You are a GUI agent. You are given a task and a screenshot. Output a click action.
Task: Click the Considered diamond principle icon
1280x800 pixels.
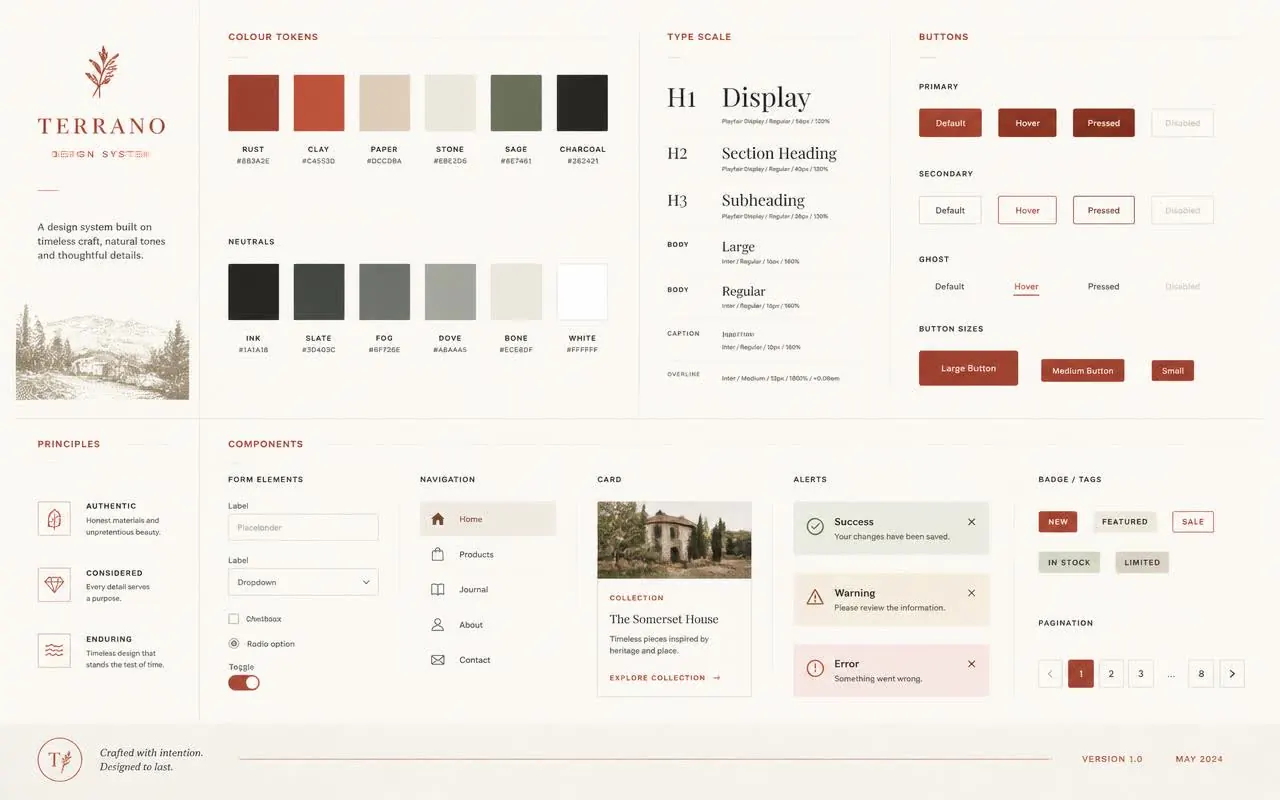54,585
